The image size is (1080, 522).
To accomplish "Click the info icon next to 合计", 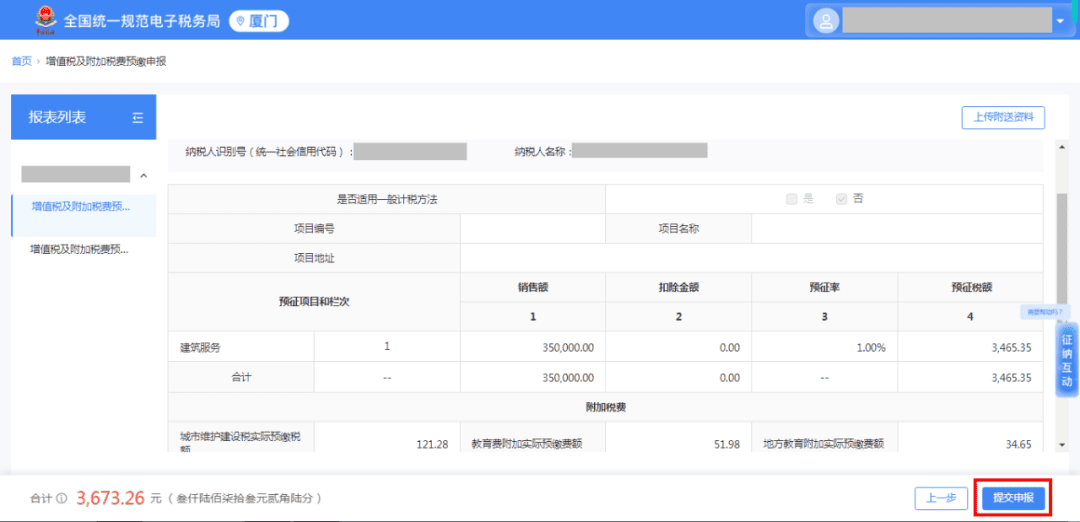I will pos(61,498).
